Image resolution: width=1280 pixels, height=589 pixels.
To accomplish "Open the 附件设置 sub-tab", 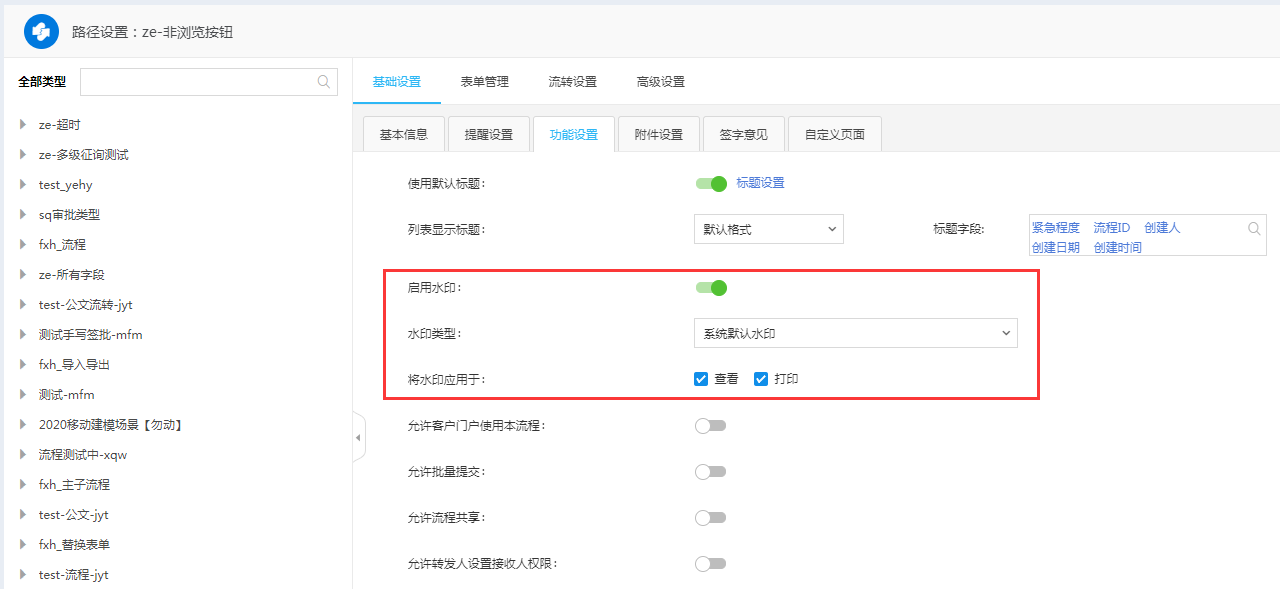I will pos(658,135).
